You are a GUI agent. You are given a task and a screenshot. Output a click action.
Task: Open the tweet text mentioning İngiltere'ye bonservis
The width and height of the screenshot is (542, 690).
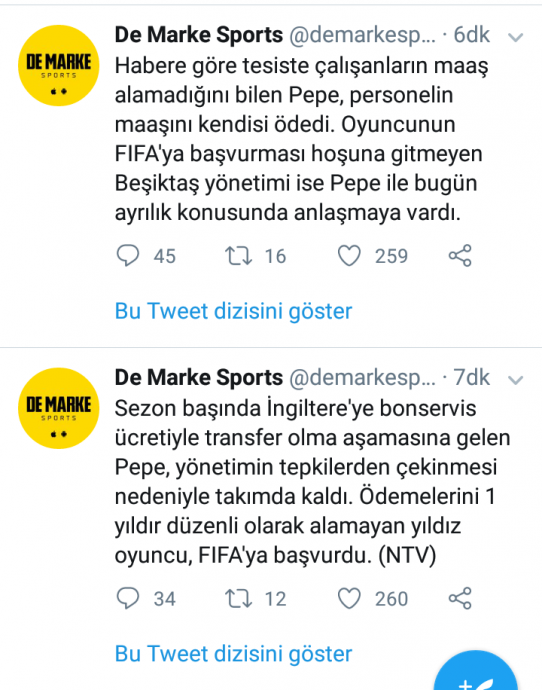tap(312, 481)
